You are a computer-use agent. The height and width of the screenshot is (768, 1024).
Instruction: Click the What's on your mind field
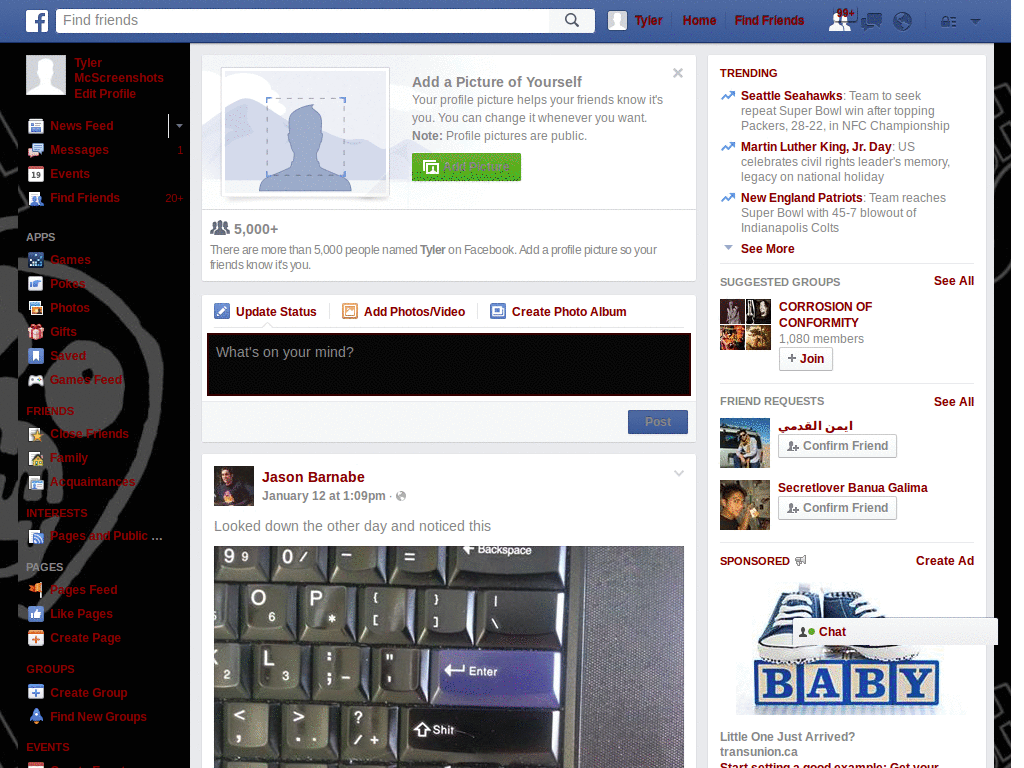449,364
